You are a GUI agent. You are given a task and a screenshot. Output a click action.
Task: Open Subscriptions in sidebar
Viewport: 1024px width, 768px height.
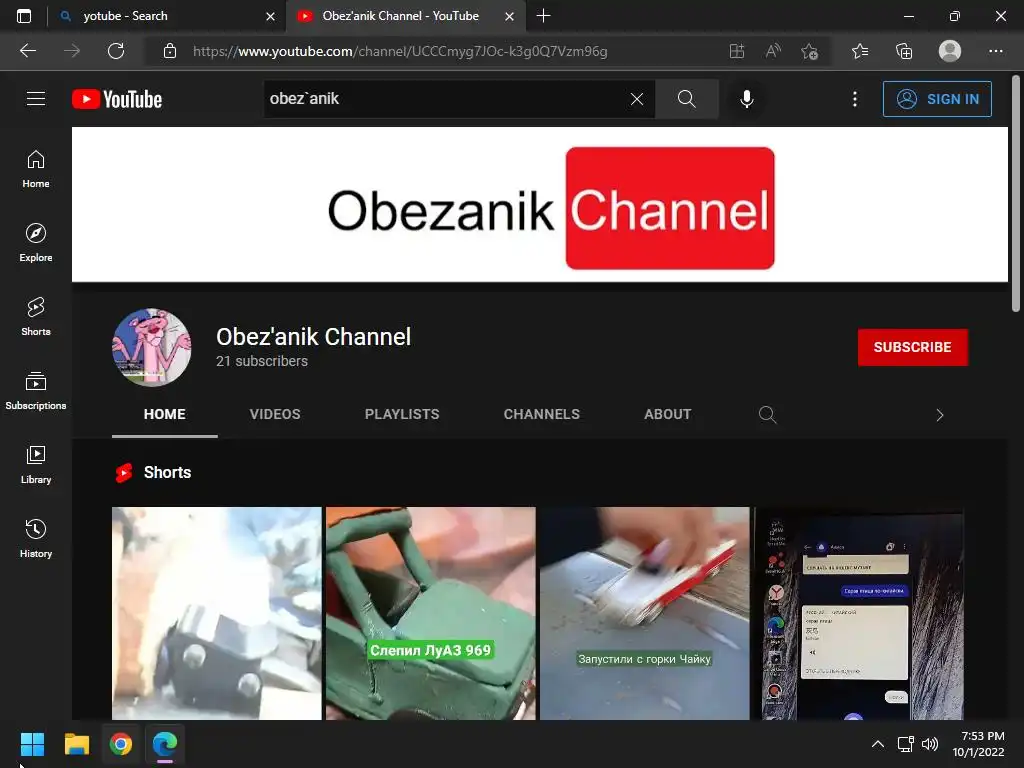pyautogui.click(x=36, y=391)
